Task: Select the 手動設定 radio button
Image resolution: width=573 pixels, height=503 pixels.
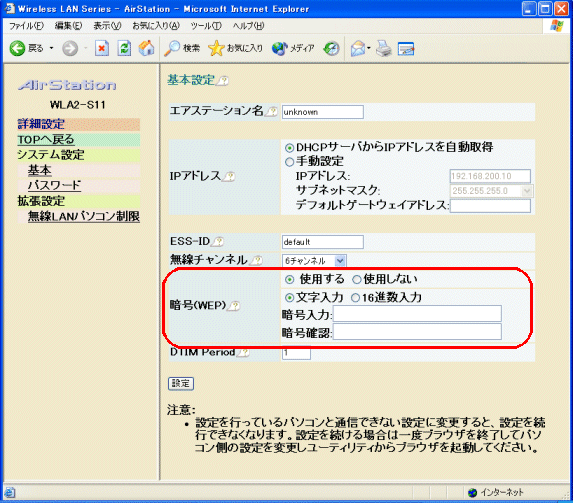Action: tap(289, 162)
